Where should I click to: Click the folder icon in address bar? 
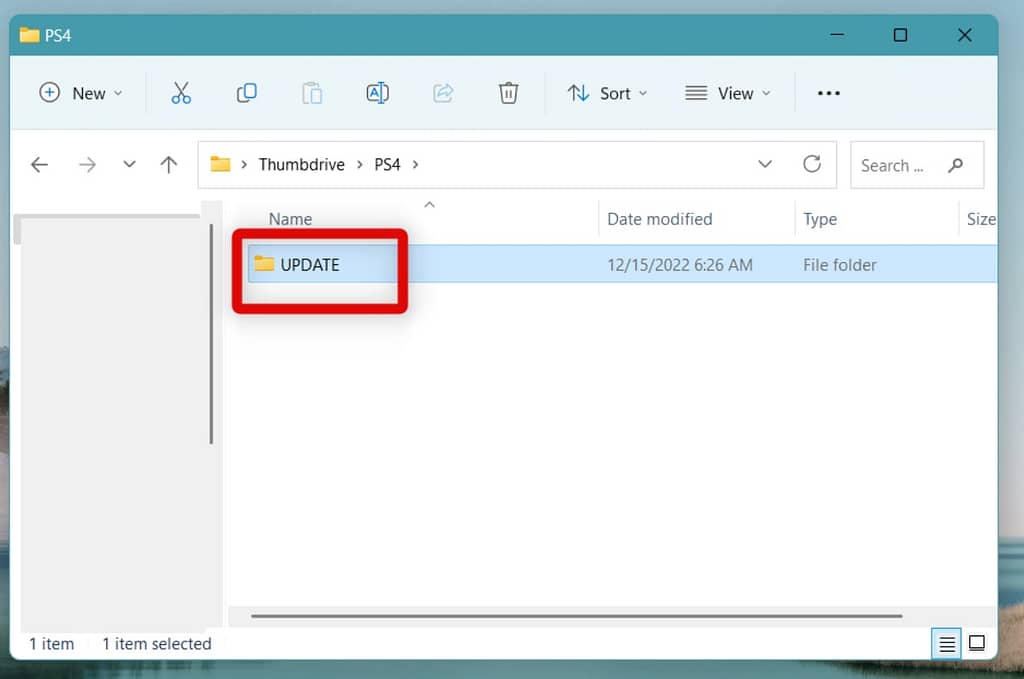[220, 164]
